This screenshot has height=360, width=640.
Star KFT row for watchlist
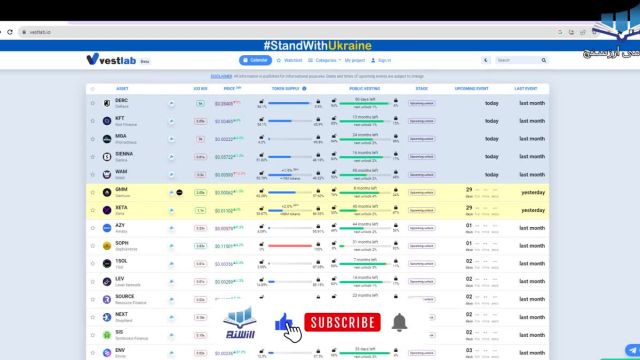pyautogui.click(x=93, y=121)
